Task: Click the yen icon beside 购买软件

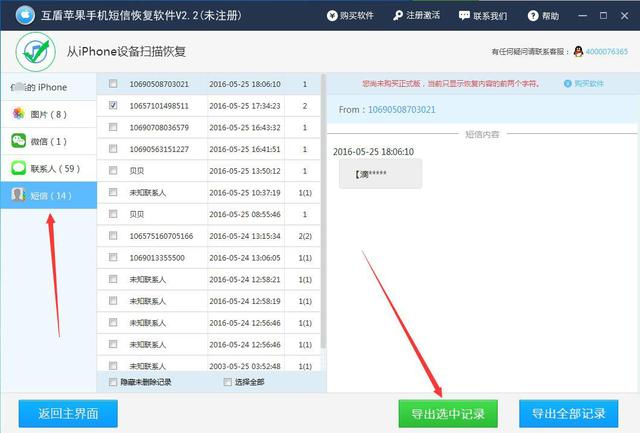Action: pyautogui.click(x=332, y=16)
